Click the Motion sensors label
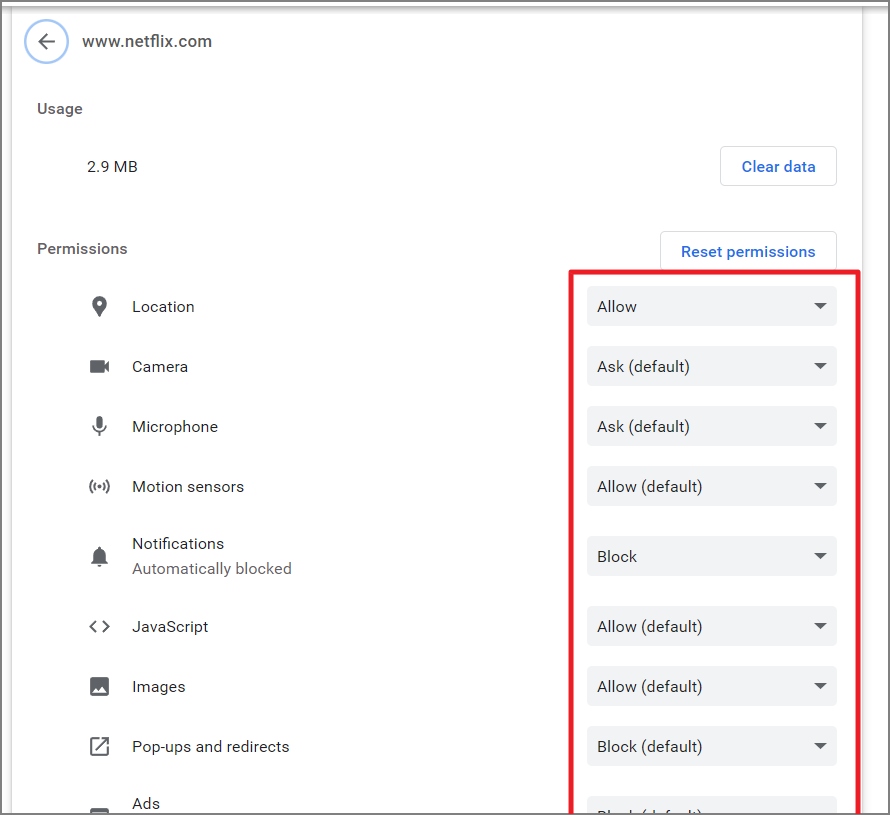The image size is (890, 815). tap(188, 487)
